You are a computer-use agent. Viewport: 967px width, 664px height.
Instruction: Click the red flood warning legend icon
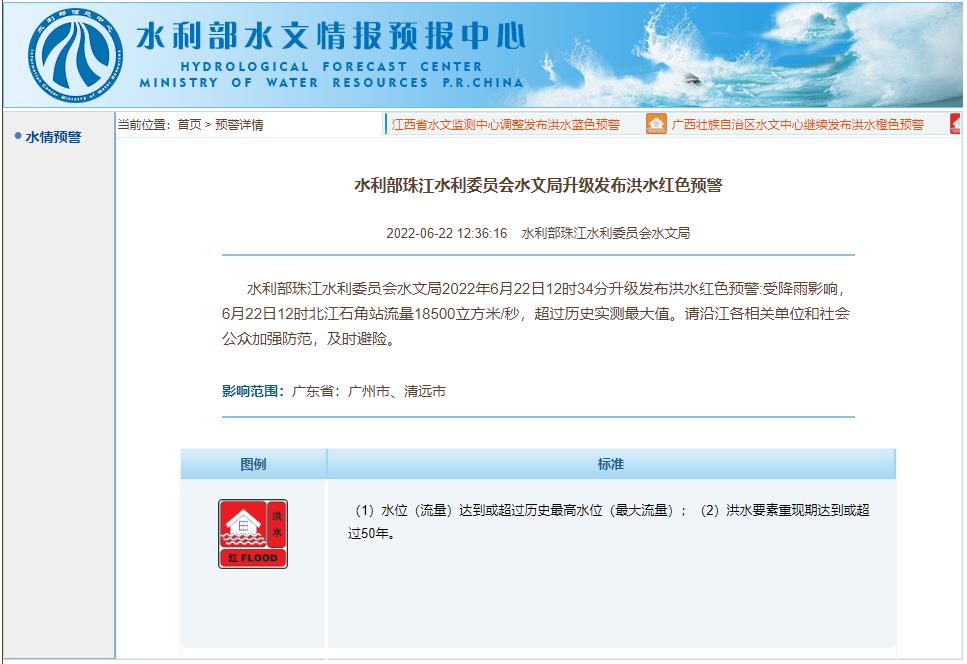tap(253, 534)
